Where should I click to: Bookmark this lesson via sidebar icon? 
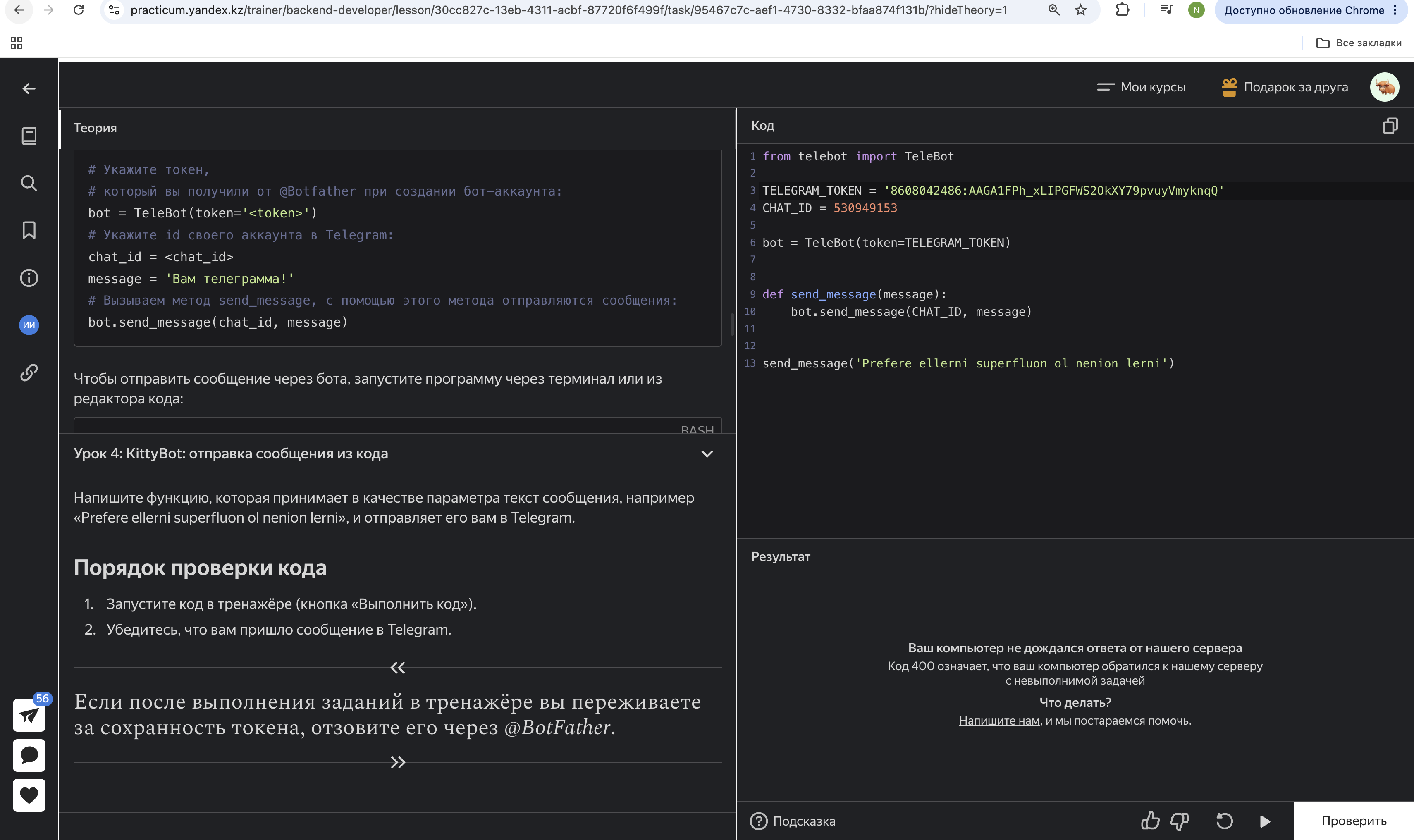tap(29, 230)
